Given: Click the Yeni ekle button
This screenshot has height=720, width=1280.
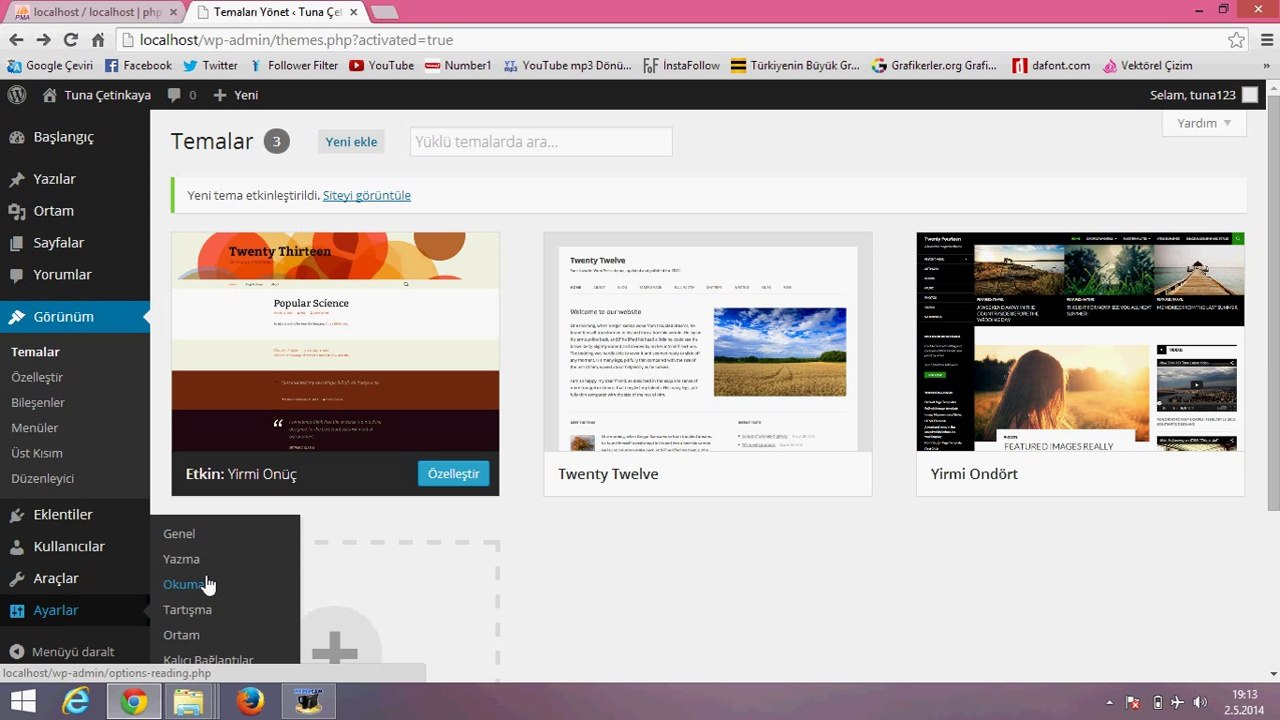Looking at the screenshot, I should click(x=351, y=142).
